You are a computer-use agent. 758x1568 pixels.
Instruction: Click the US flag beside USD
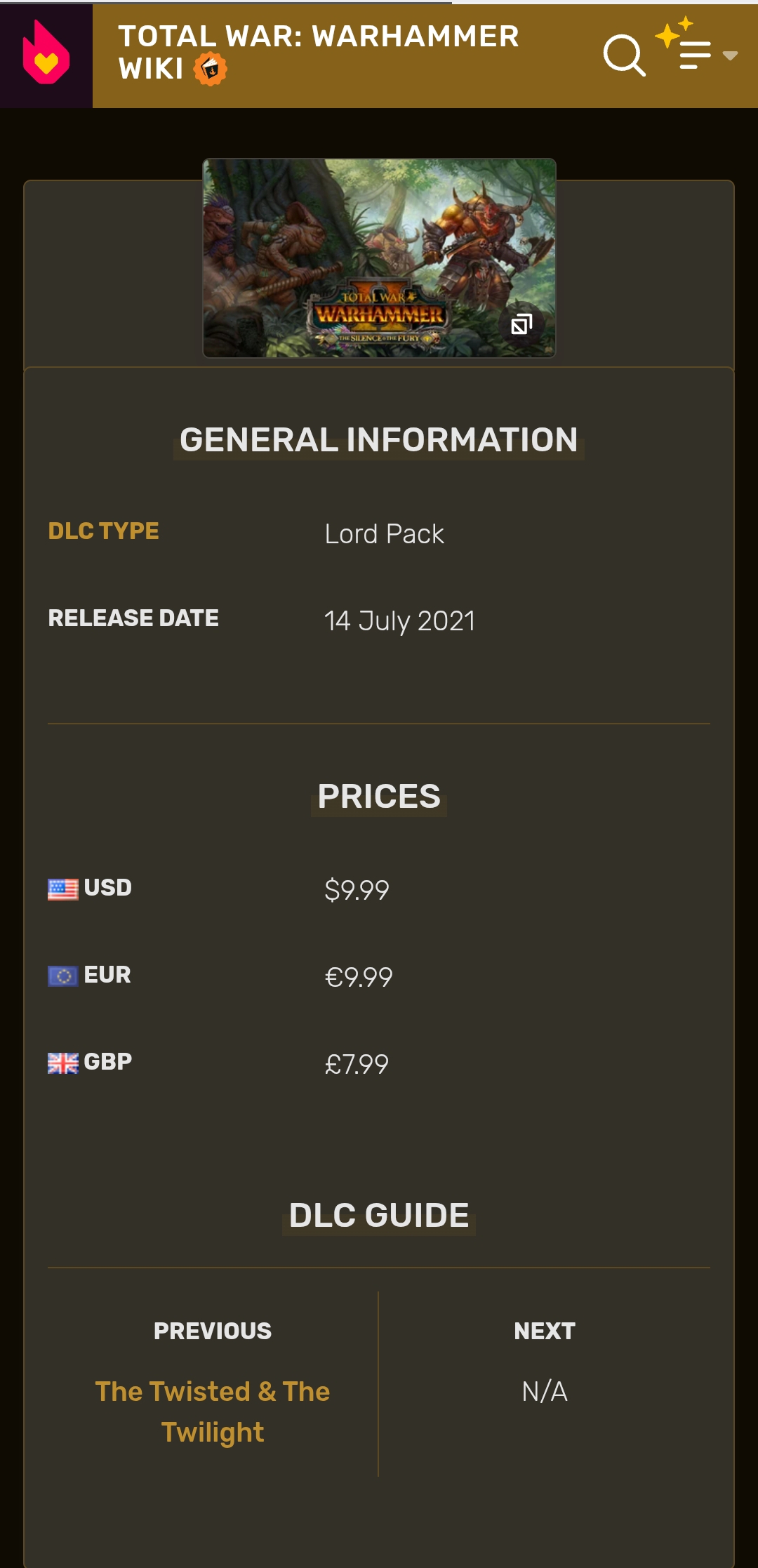(62, 889)
